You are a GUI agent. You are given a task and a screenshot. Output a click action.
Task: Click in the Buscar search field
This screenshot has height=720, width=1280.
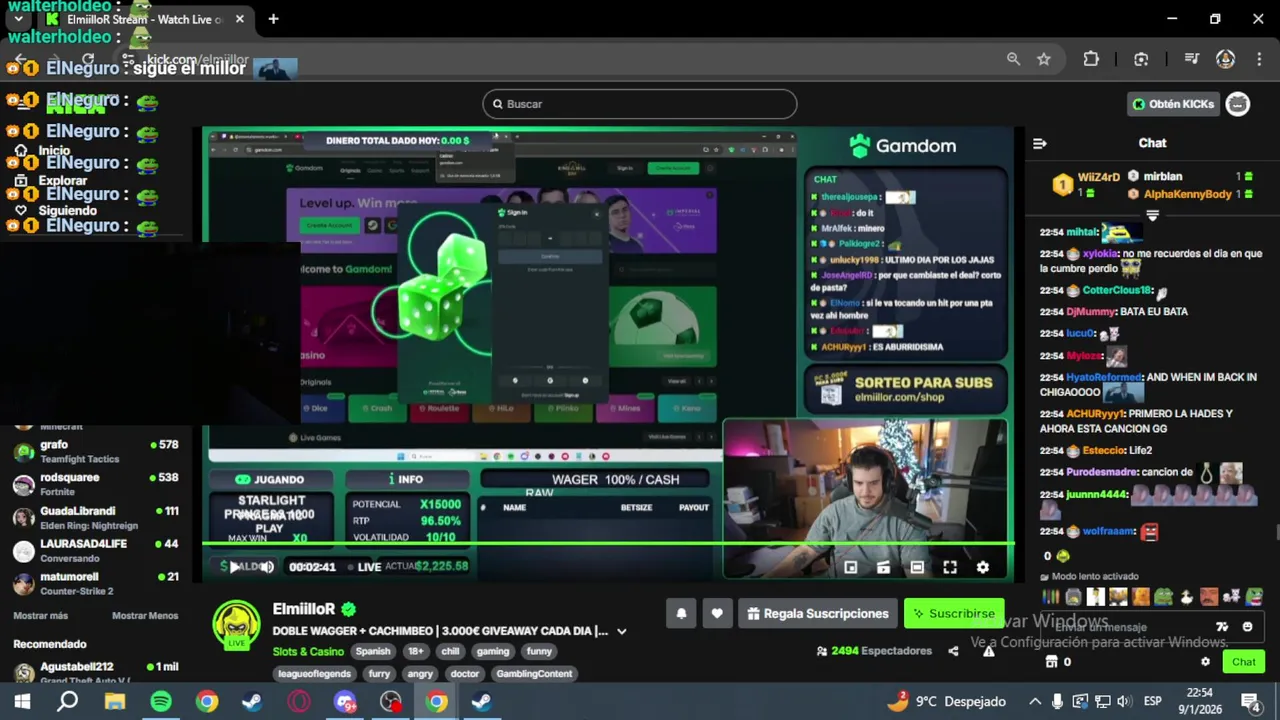pyautogui.click(x=640, y=104)
